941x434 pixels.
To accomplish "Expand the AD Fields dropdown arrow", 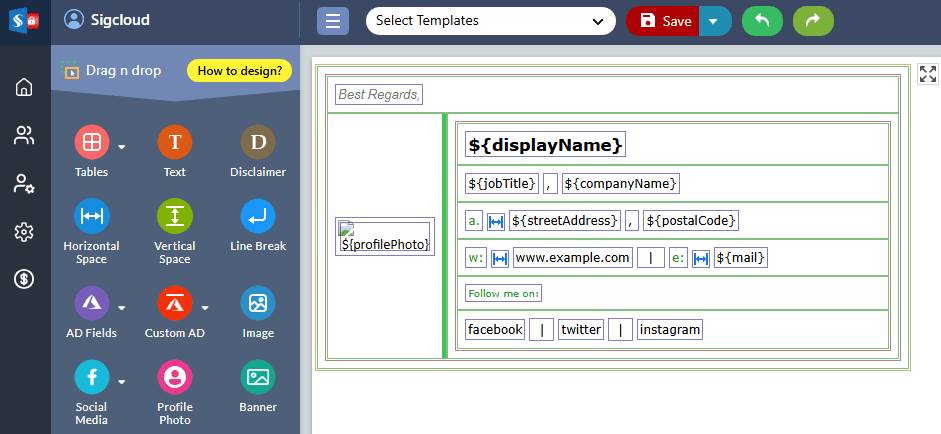I will coord(122,307).
